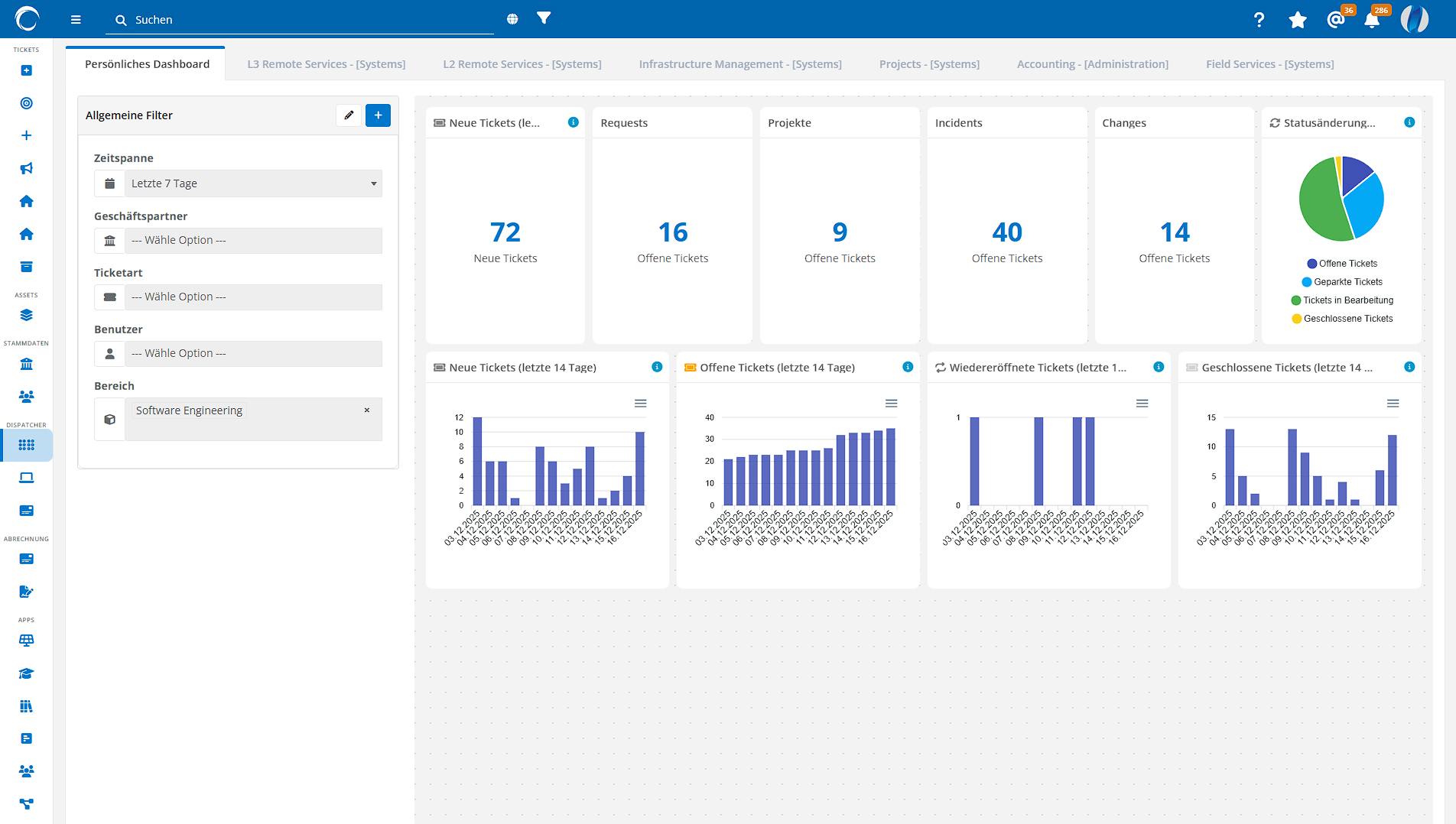The image size is (1456, 824).
Task: Click the blue plus add filter button
Action: click(378, 115)
